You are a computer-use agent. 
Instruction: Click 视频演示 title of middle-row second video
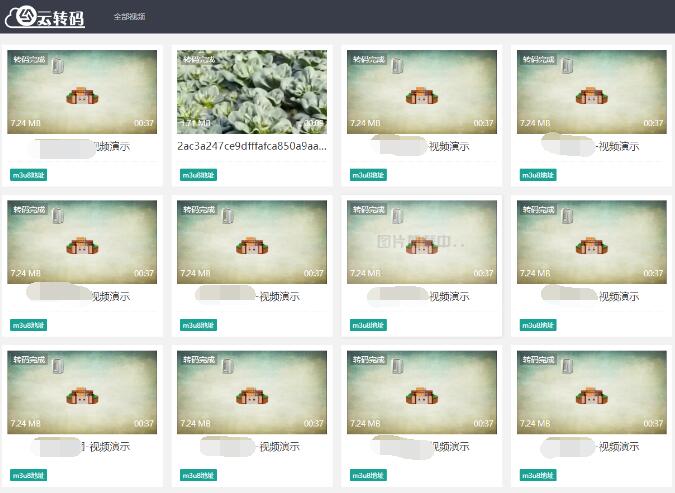[278, 296]
